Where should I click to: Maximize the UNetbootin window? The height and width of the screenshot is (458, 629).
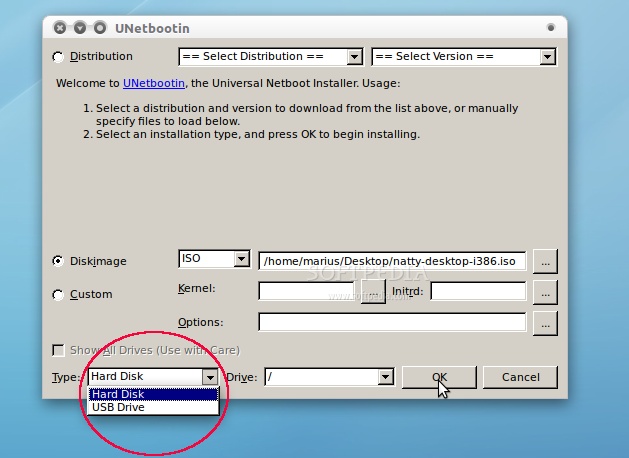pyautogui.click(x=100, y=28)
